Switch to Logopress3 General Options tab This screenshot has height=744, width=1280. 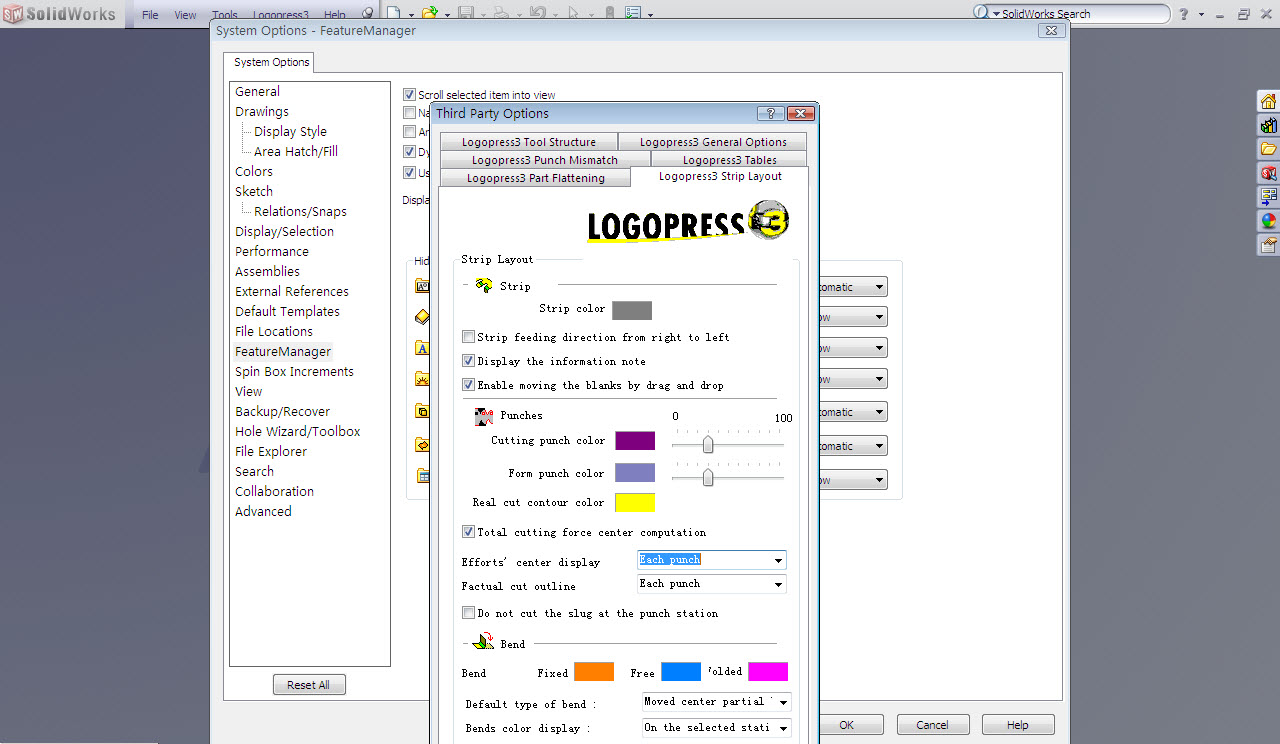click(713, 142)
